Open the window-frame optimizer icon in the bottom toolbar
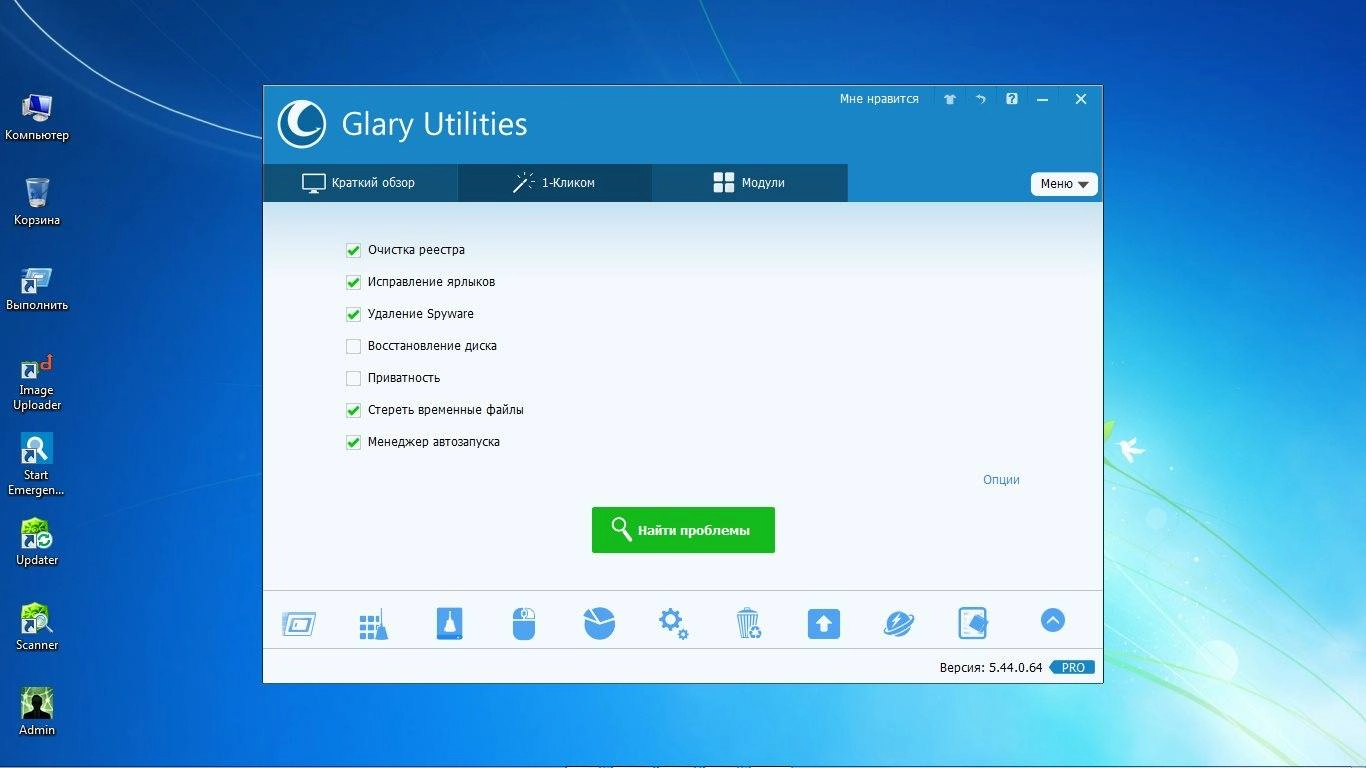The height and width of the screenshot is (768, 1366). [x=298, y=624]
